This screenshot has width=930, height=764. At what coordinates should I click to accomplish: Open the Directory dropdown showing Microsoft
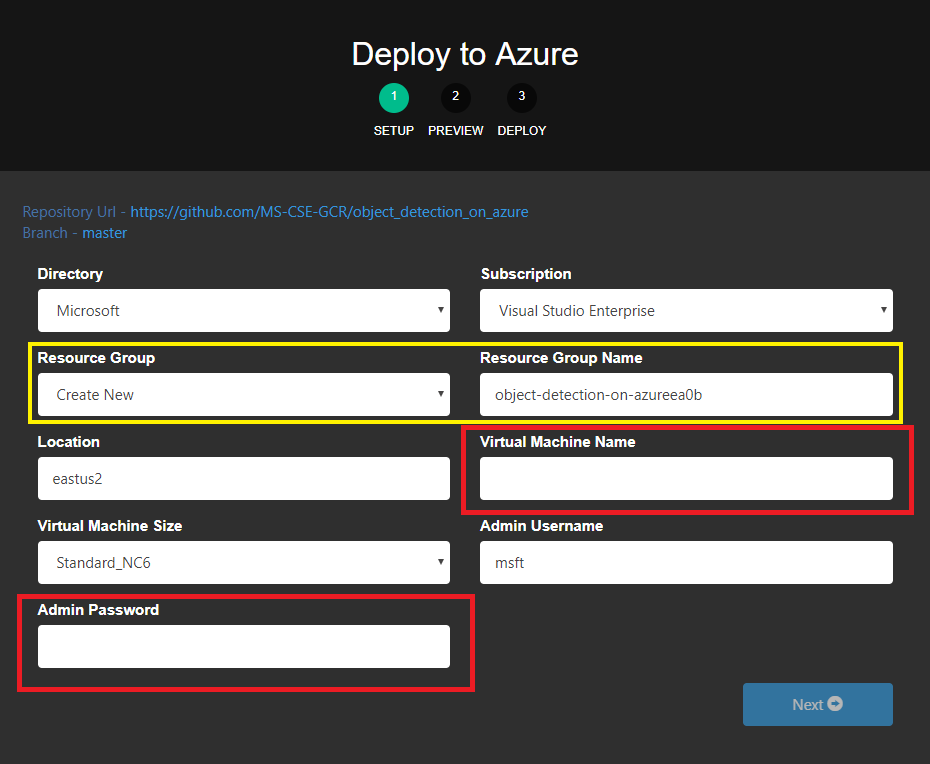pyautogui.click(x=244, y=310)
